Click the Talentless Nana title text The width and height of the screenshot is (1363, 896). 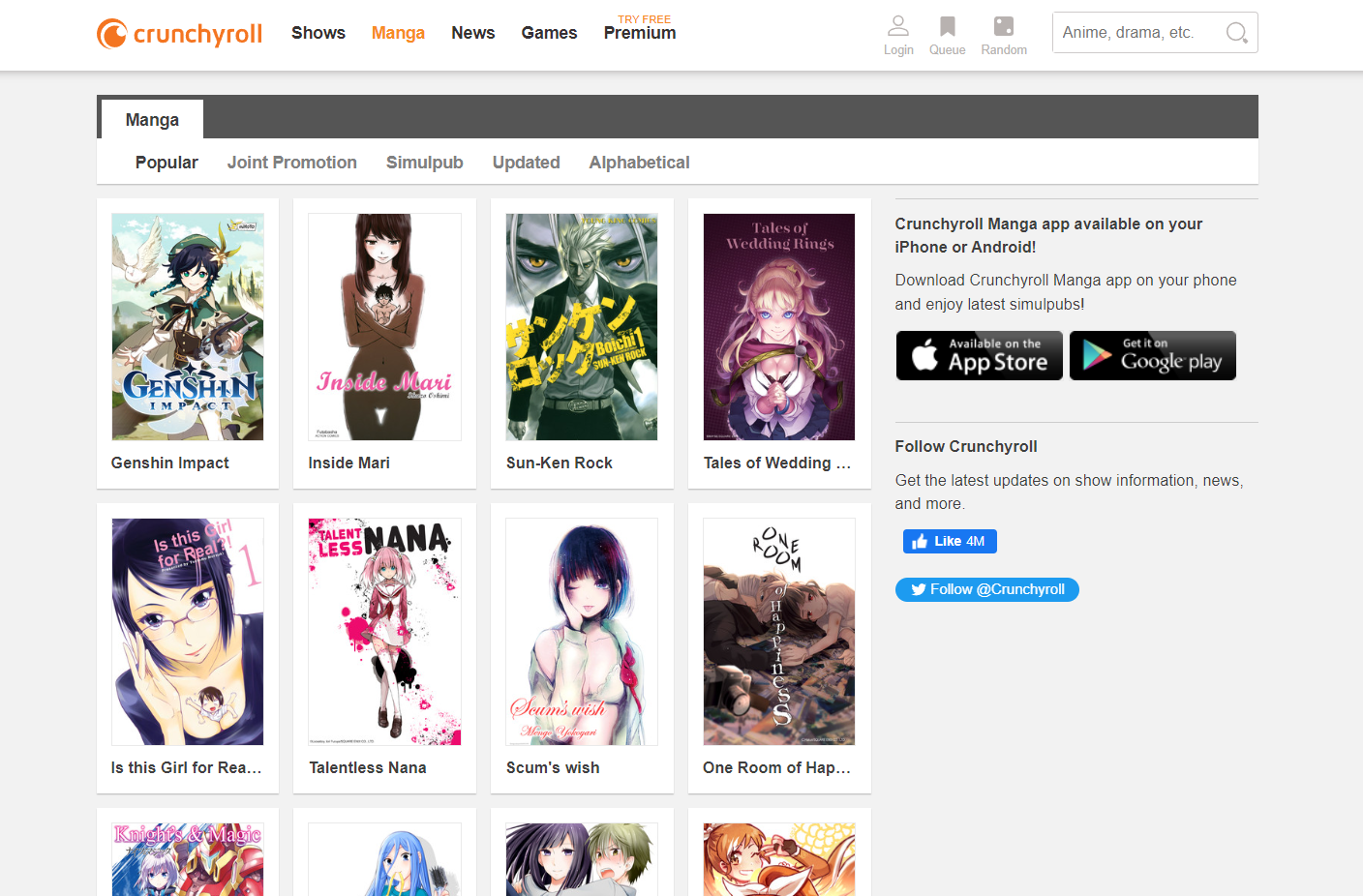[x=368, y=768]
